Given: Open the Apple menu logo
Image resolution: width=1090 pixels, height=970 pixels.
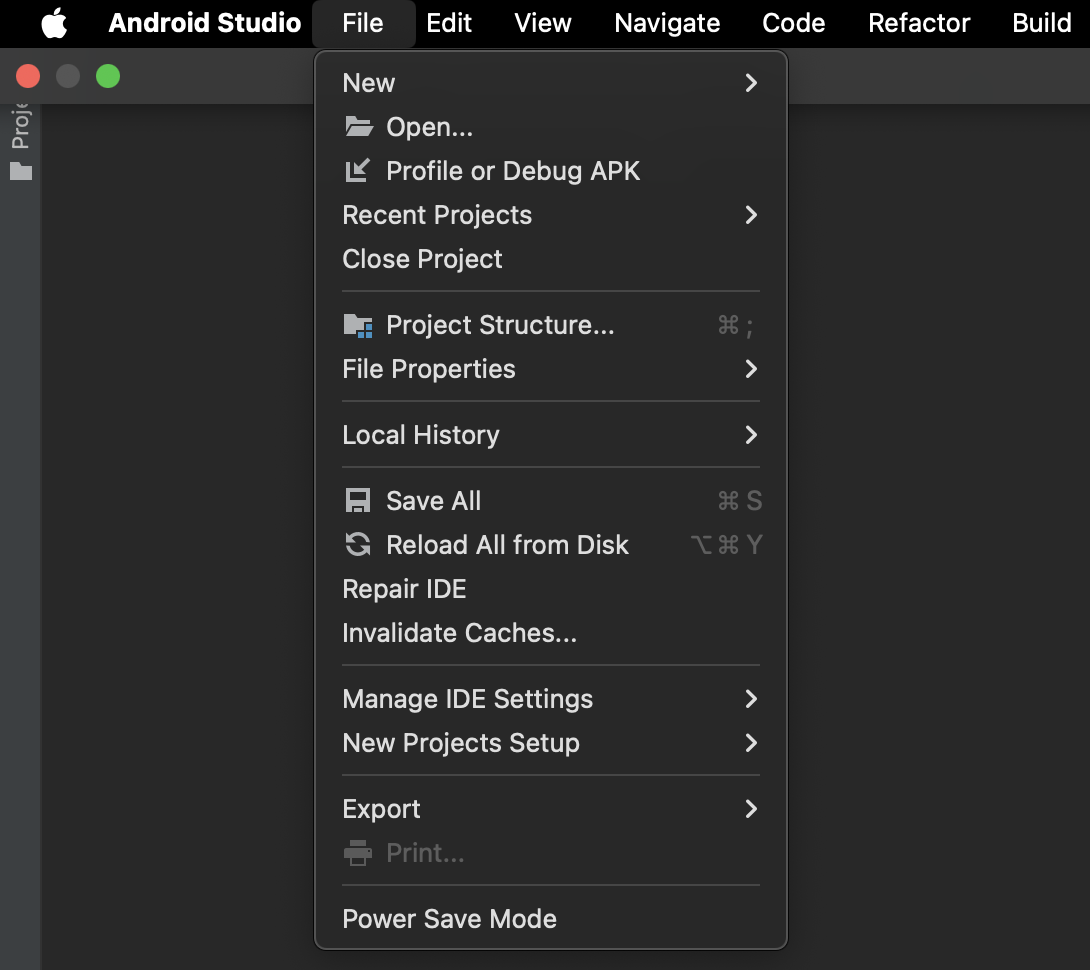Looking at the screenshot, I should click(54, 22).
